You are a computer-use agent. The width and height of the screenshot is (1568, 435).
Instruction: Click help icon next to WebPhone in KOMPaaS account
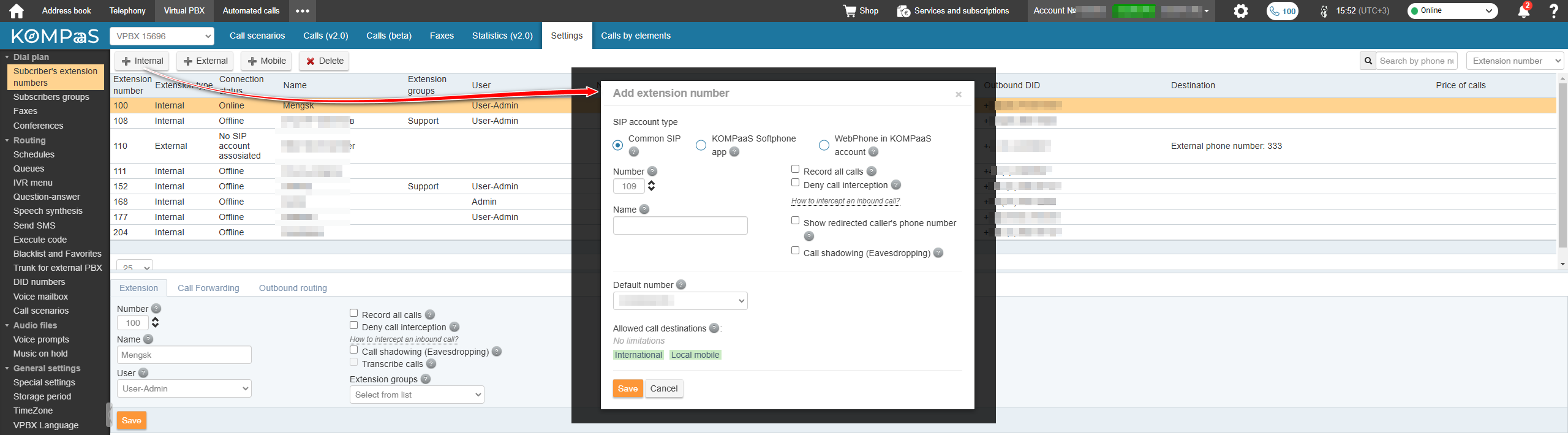tap(873, 152)
